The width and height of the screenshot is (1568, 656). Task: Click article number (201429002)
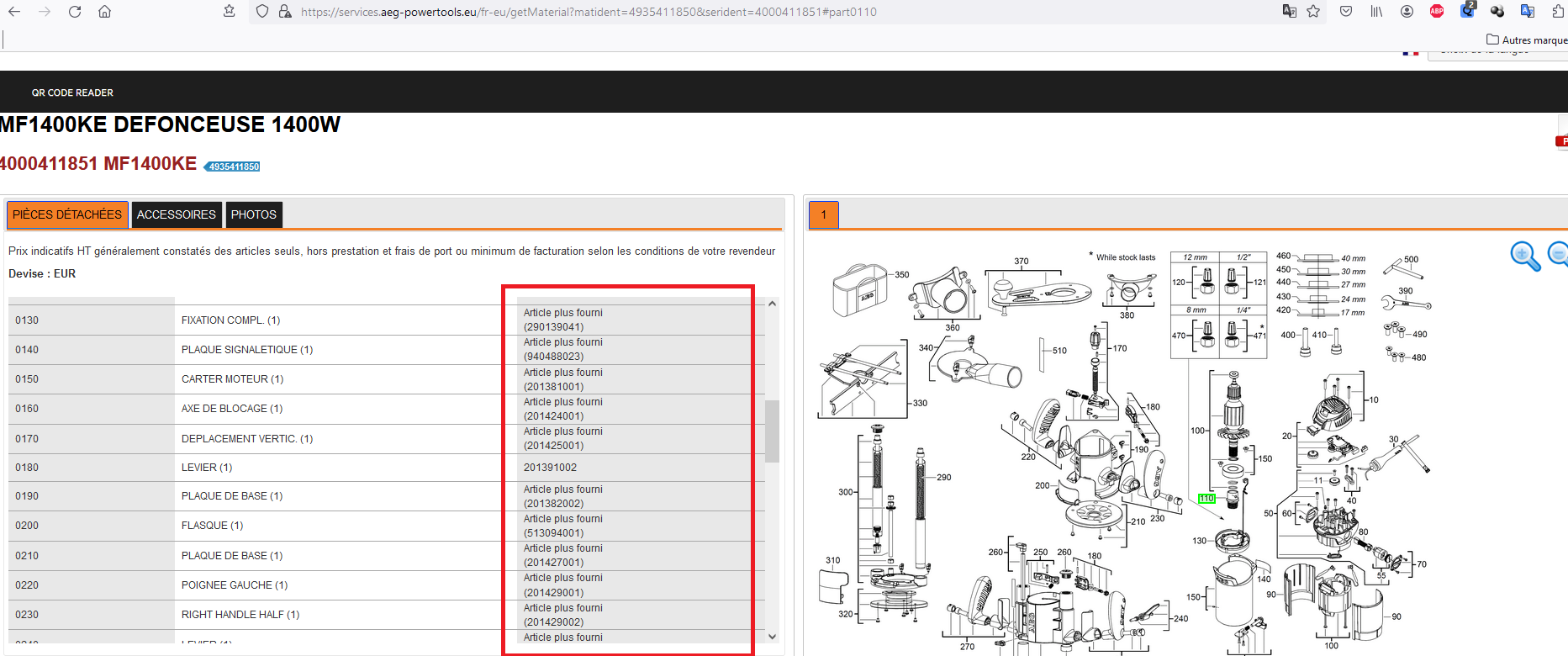click(x=553, y=622)
